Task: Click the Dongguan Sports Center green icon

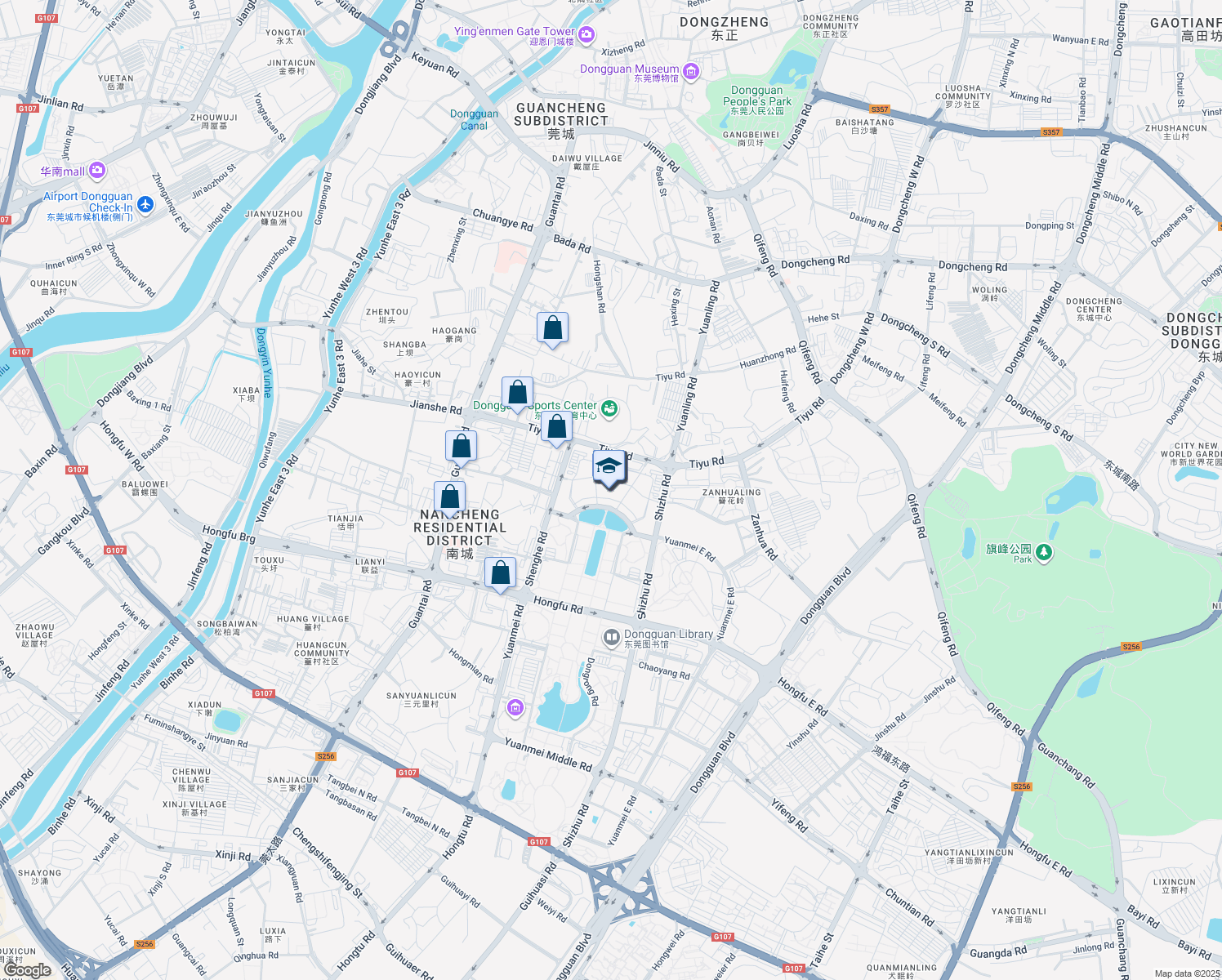Action: (609, 408)
